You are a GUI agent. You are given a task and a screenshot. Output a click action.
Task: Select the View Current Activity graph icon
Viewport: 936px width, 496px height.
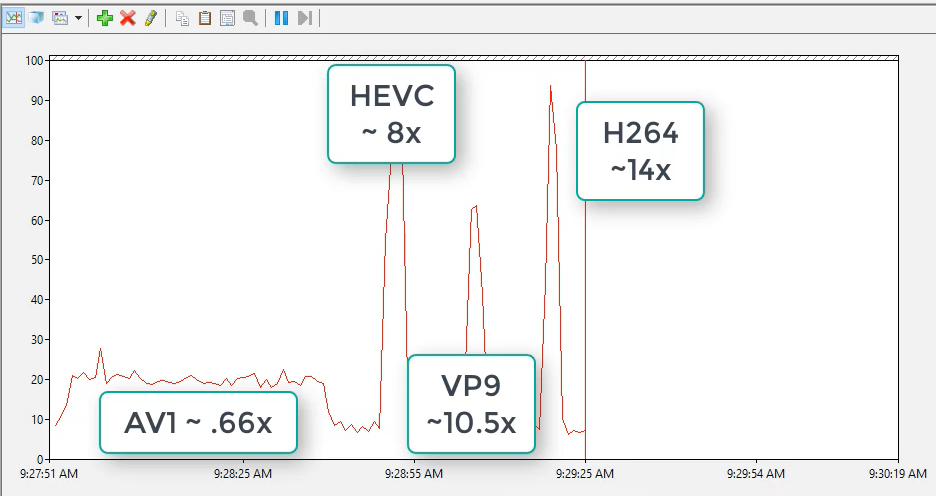pyautogui.click(x=14, y=18)
